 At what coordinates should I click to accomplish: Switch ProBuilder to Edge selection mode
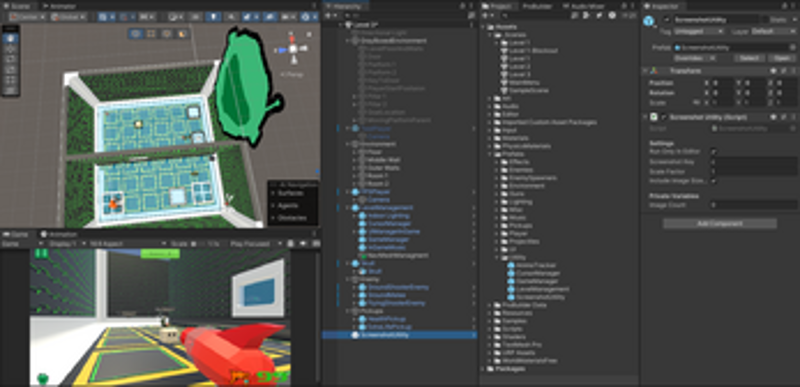click(167, 34)
